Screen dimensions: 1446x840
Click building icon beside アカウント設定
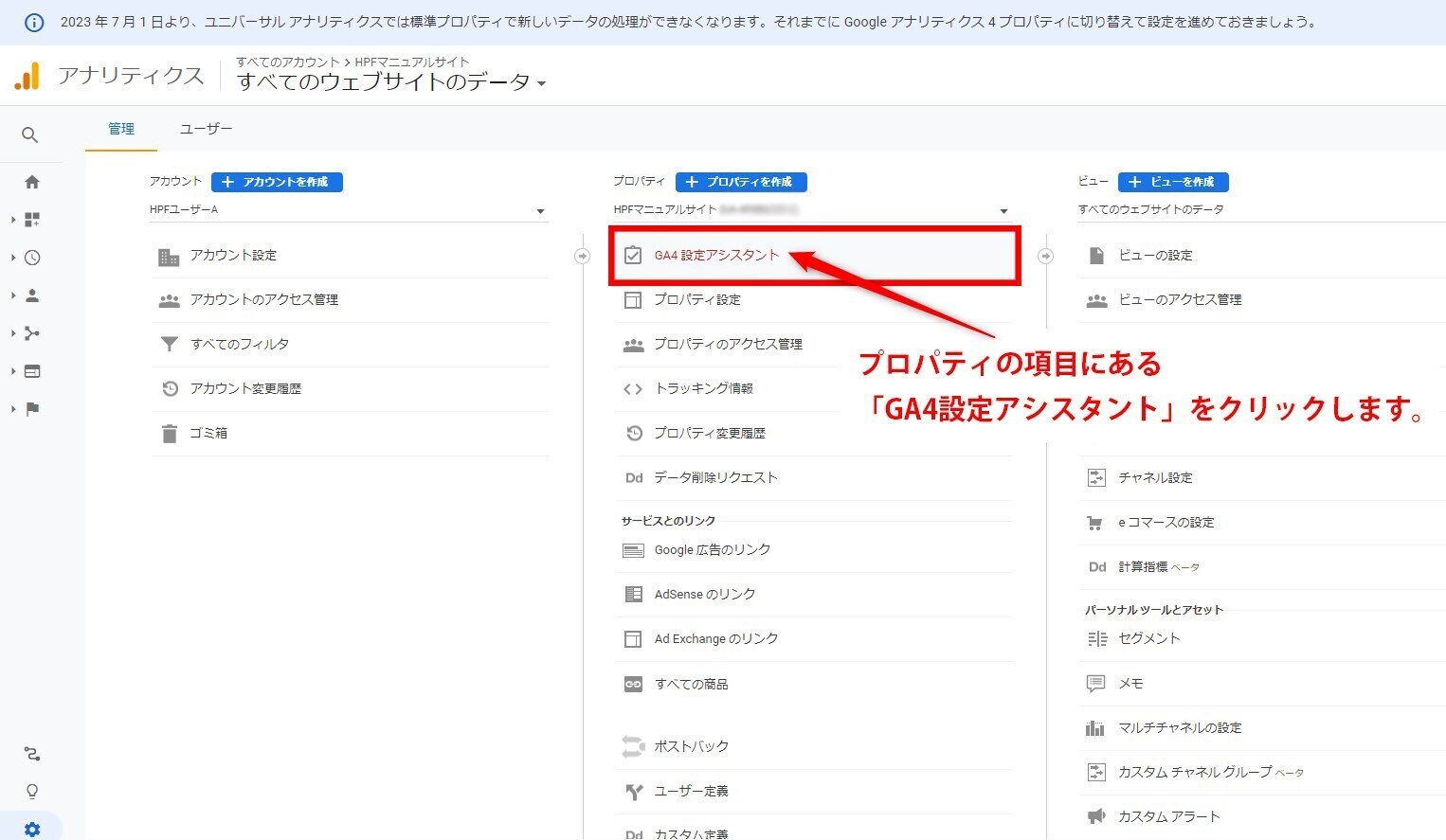coord(169,257)
